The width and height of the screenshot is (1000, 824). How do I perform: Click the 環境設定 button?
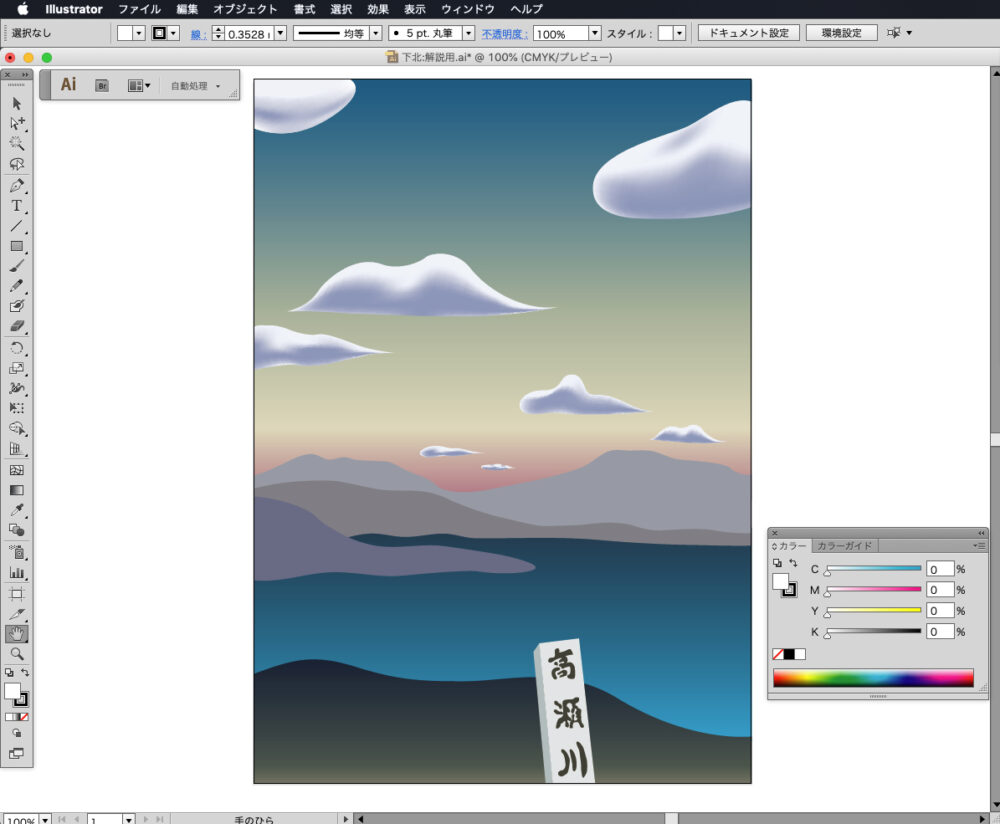pos(841,33)
